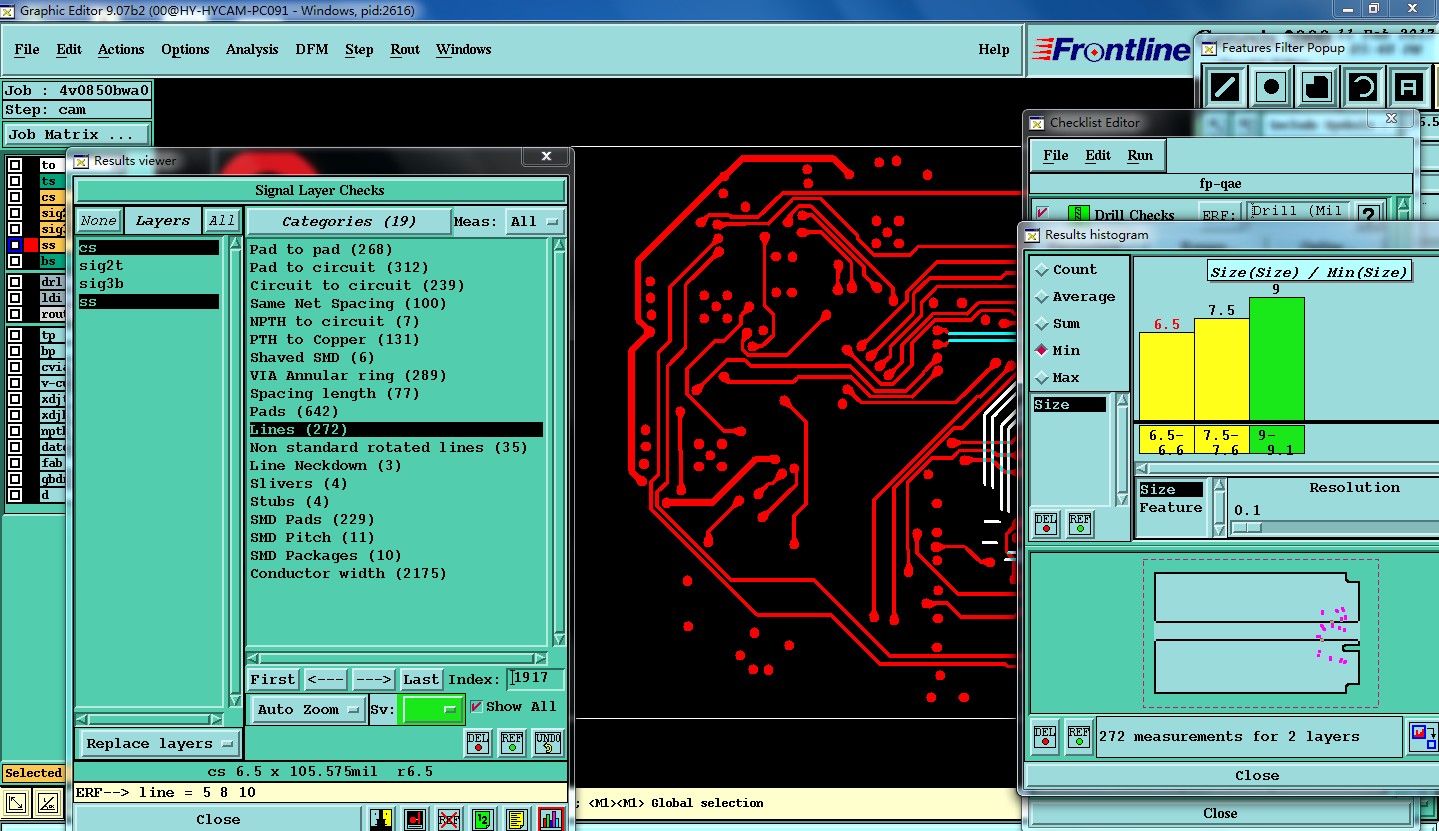Open the Meas: All dropdown
1439x831 pixels.
click(x=536, y=221)
